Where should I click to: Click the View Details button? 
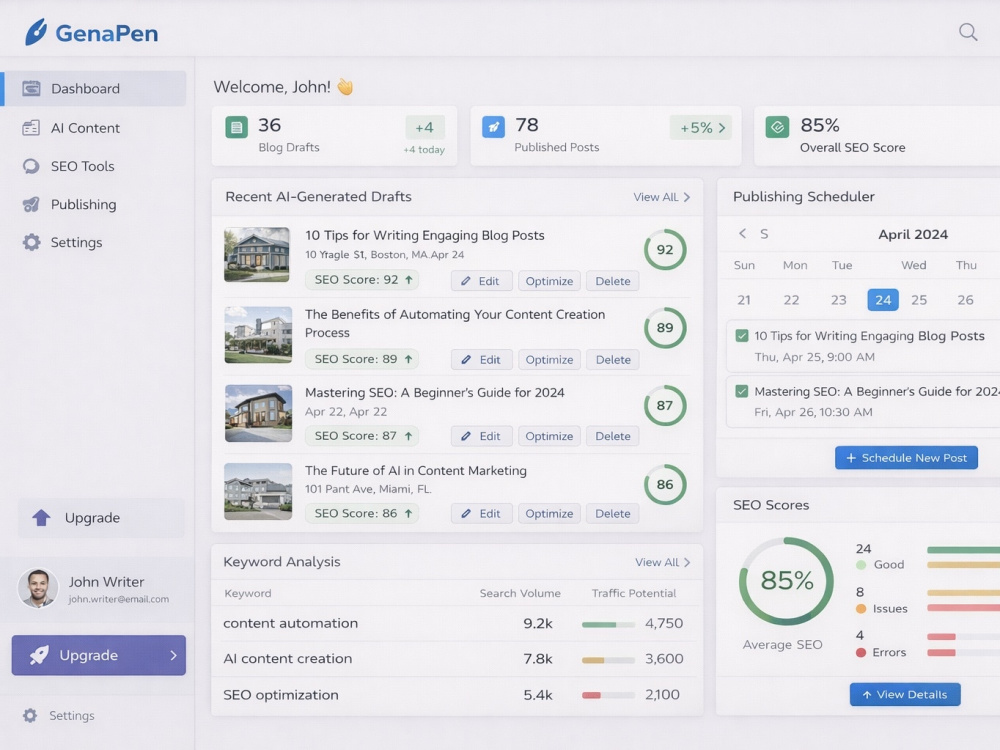[x=905, y=695]
